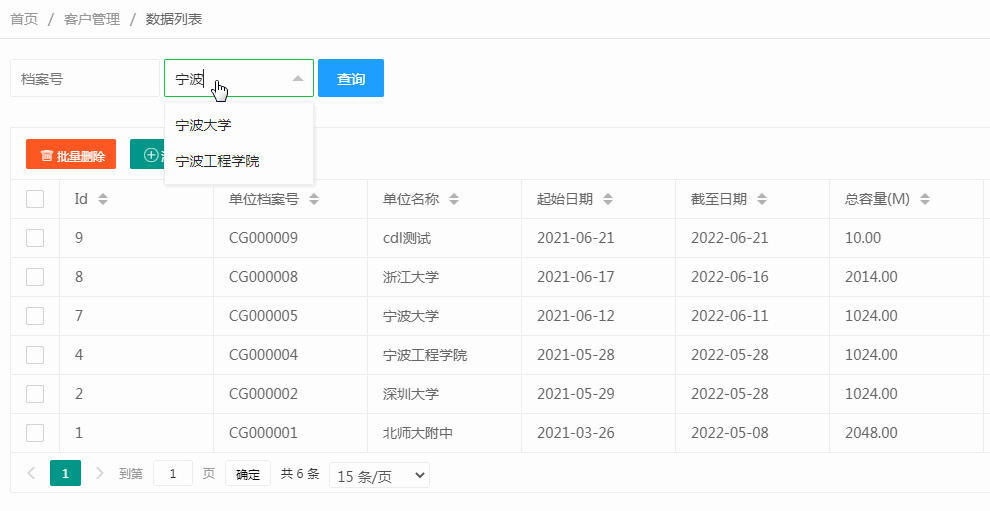
Task: Focus the 档案号 input field
Action: coord(85,78)
